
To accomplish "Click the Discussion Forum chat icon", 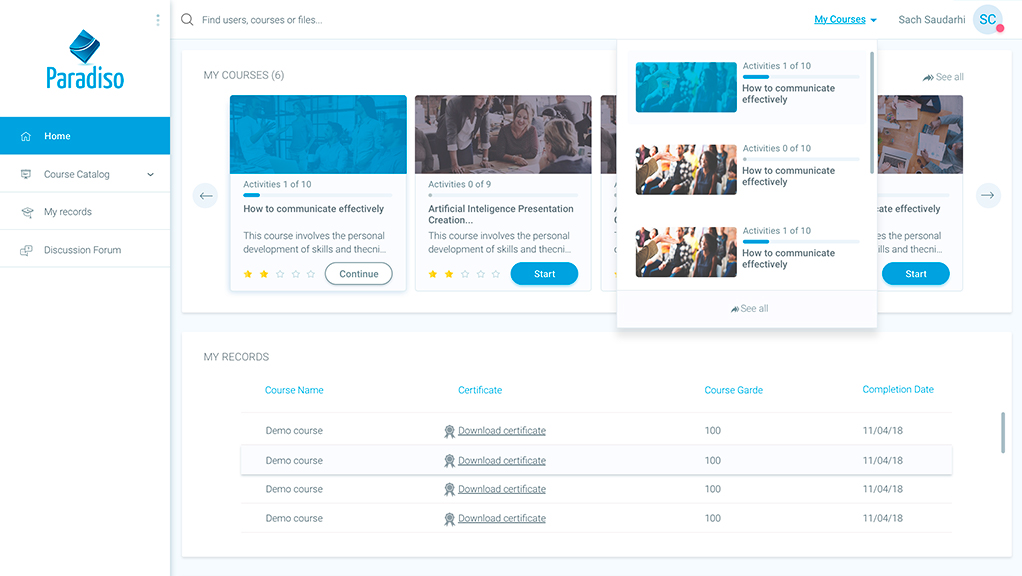I will pos(26,250).
